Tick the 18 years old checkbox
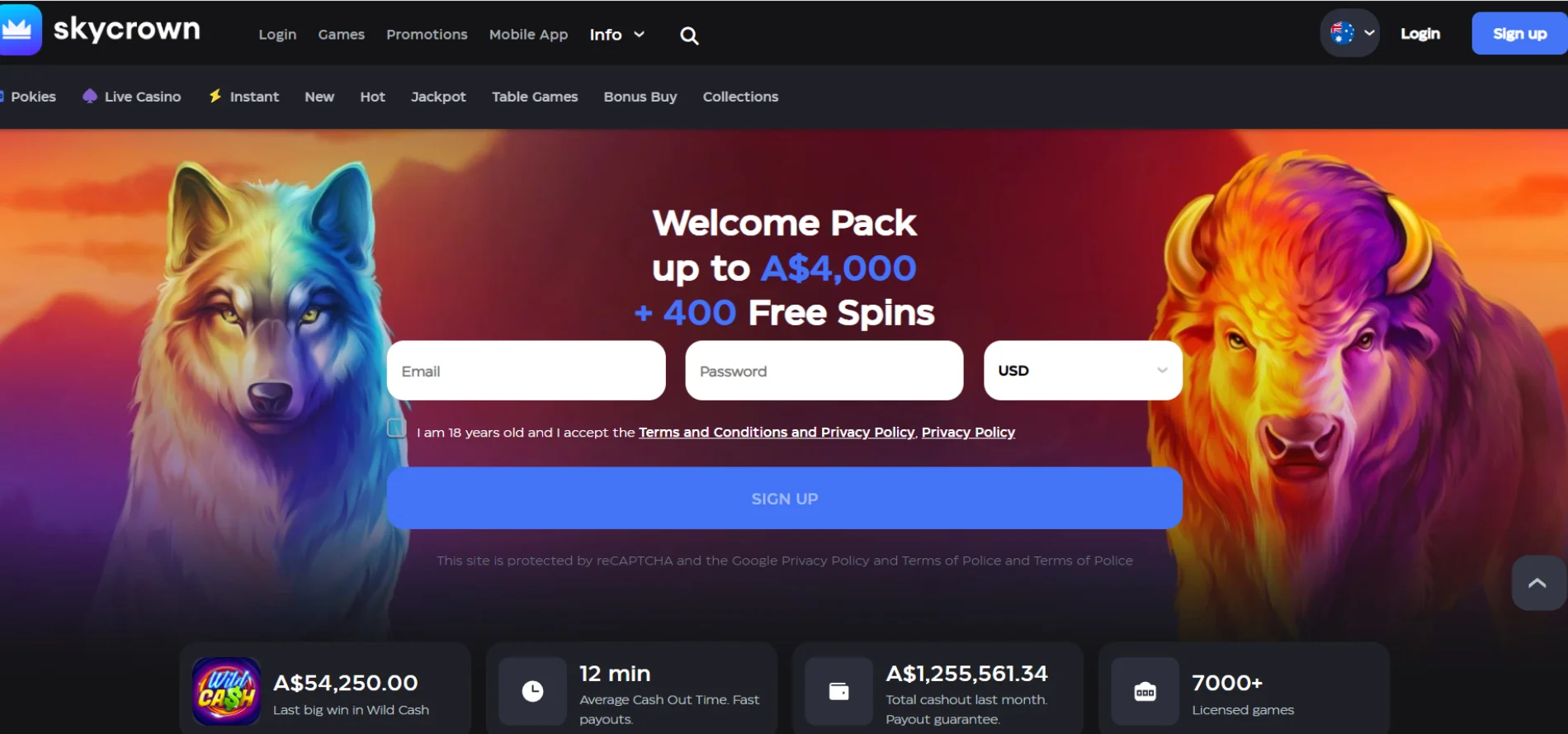The image size is (1568, 734). [x=397, y=429]
